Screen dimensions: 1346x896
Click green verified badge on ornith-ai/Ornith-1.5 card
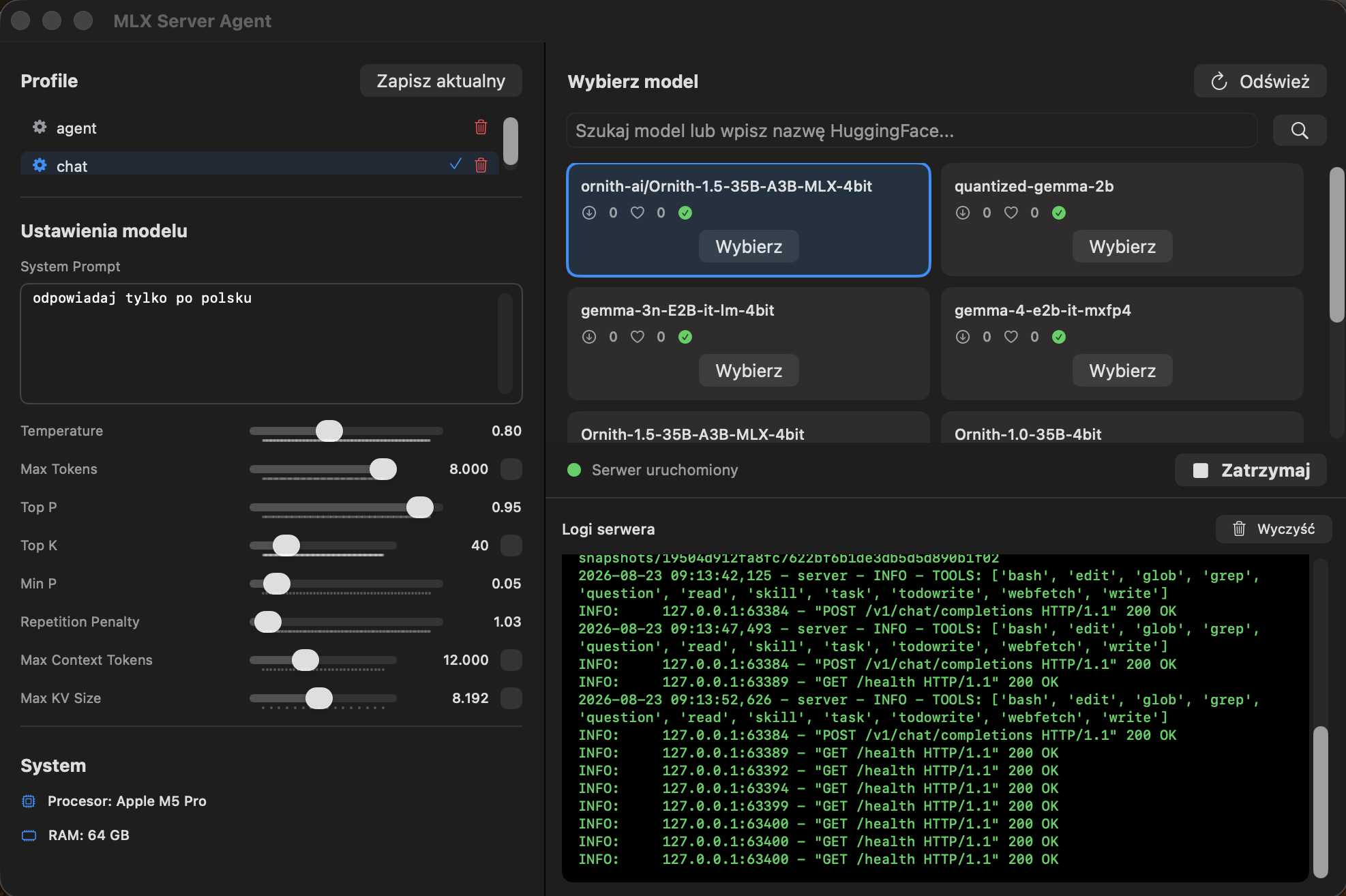[x=685, y=213]
